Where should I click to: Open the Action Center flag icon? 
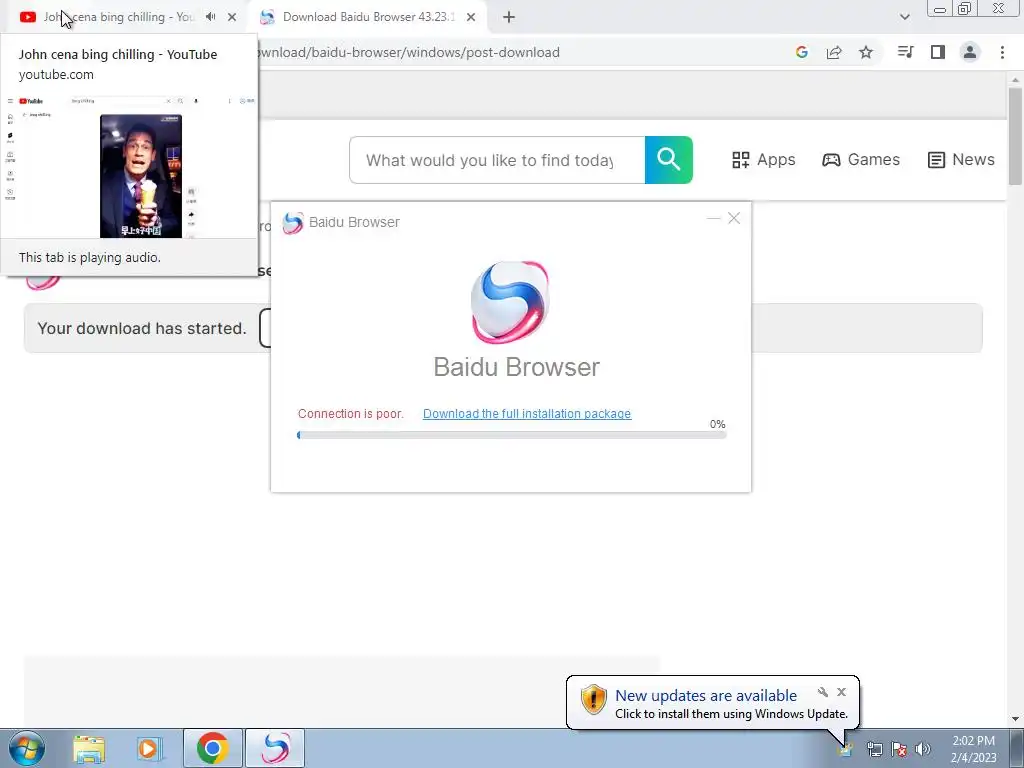(x=899, y=749)
